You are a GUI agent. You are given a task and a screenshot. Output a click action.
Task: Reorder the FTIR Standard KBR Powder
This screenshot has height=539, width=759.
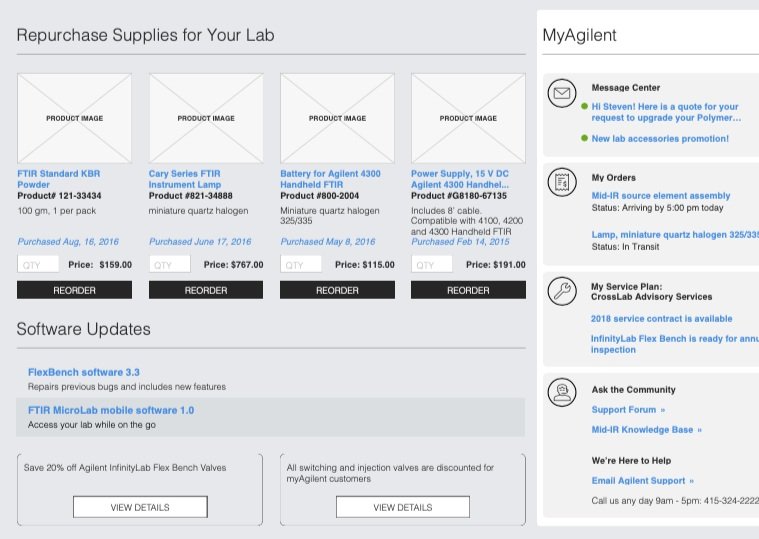coord(75,290)
